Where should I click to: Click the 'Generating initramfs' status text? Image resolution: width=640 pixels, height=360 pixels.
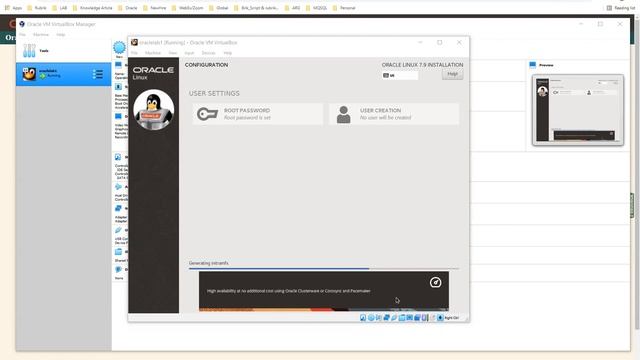click(x=209, y=263)
